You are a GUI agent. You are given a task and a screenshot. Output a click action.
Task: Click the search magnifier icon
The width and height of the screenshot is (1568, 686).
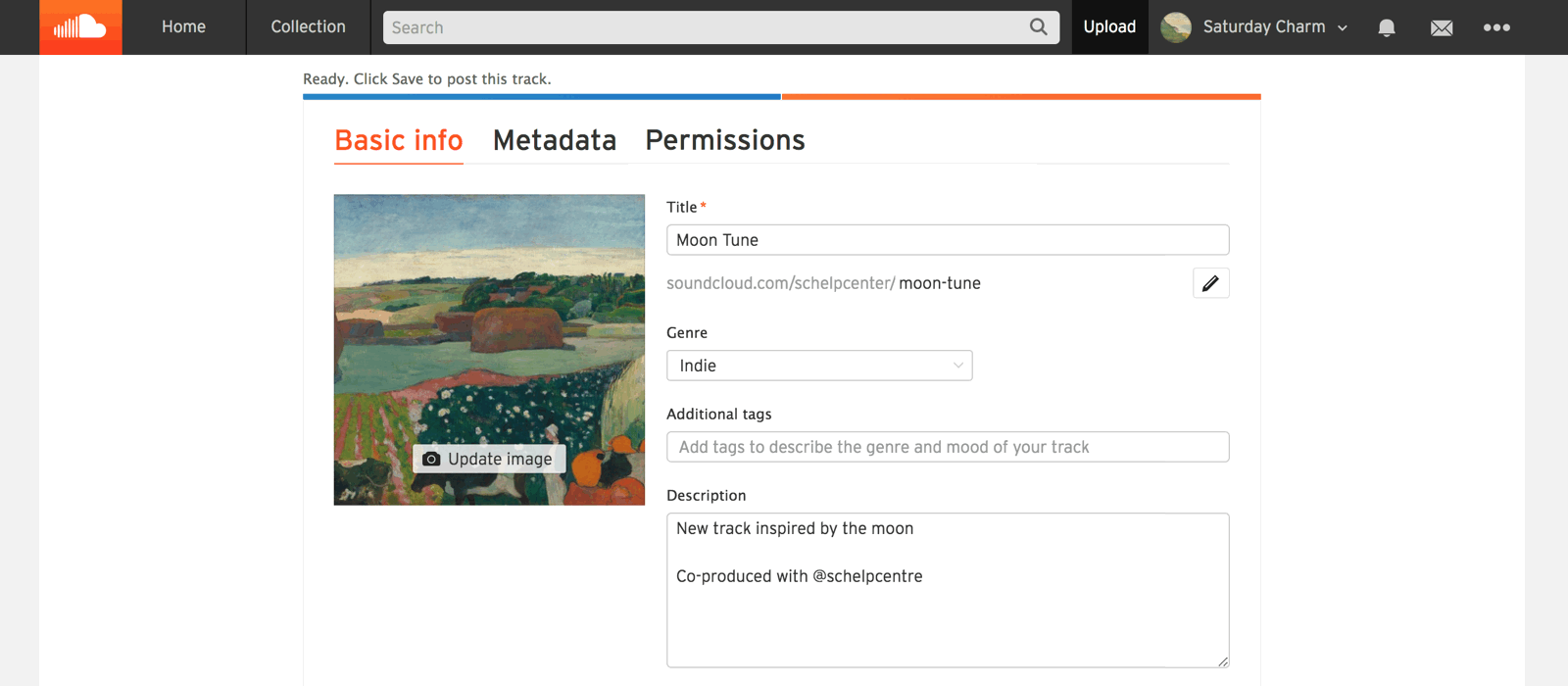(1039, 26)
